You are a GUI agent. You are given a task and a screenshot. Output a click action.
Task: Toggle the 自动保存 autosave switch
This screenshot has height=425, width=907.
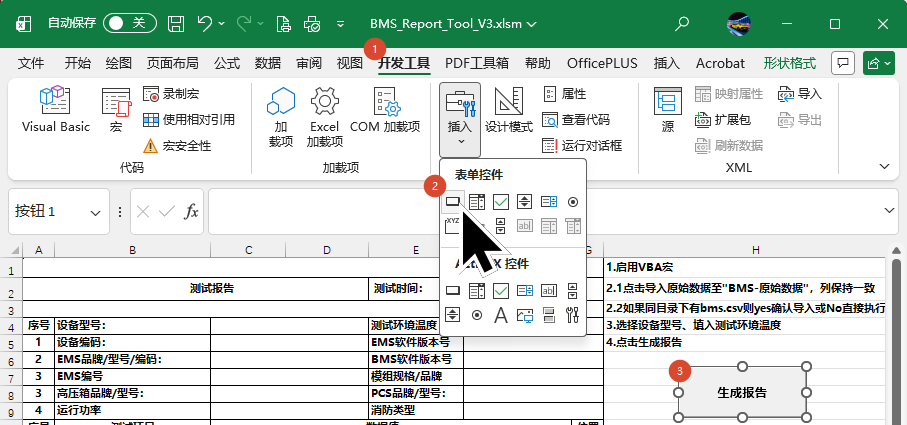(x=129, y=21)
